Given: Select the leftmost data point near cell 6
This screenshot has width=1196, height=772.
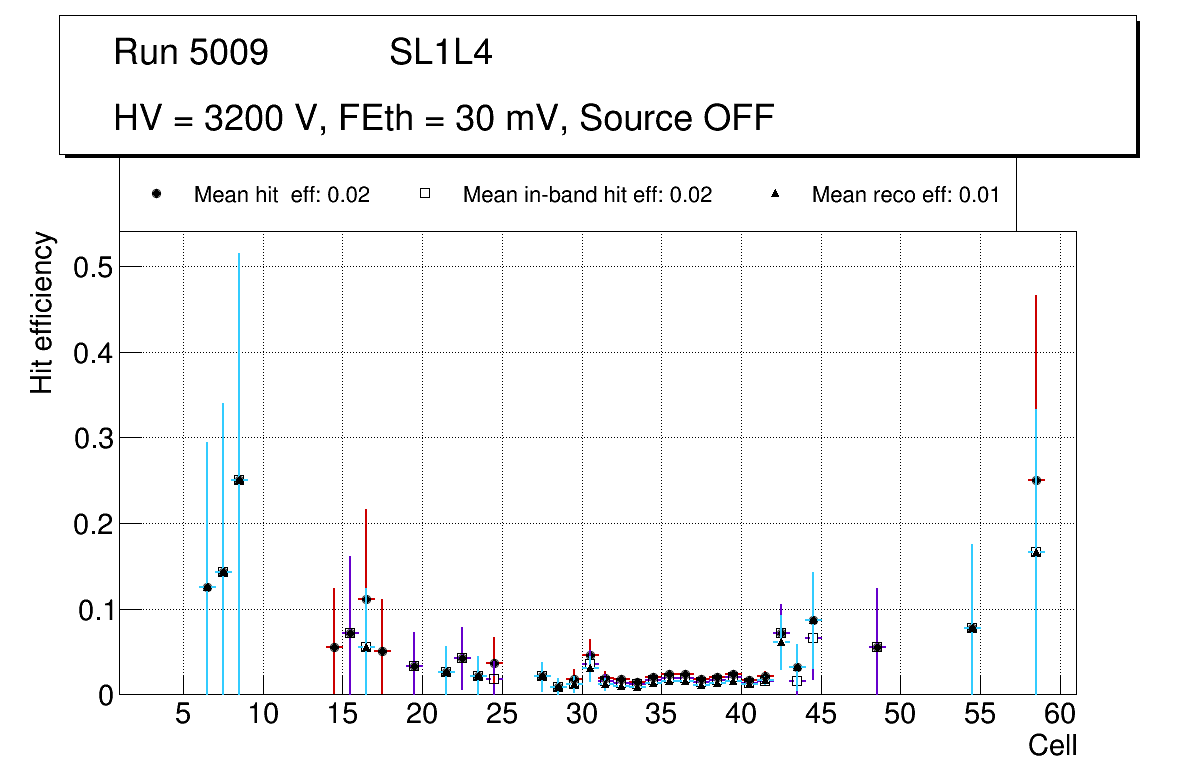Looking at the screenshot, I should click(x=207, y=587).
